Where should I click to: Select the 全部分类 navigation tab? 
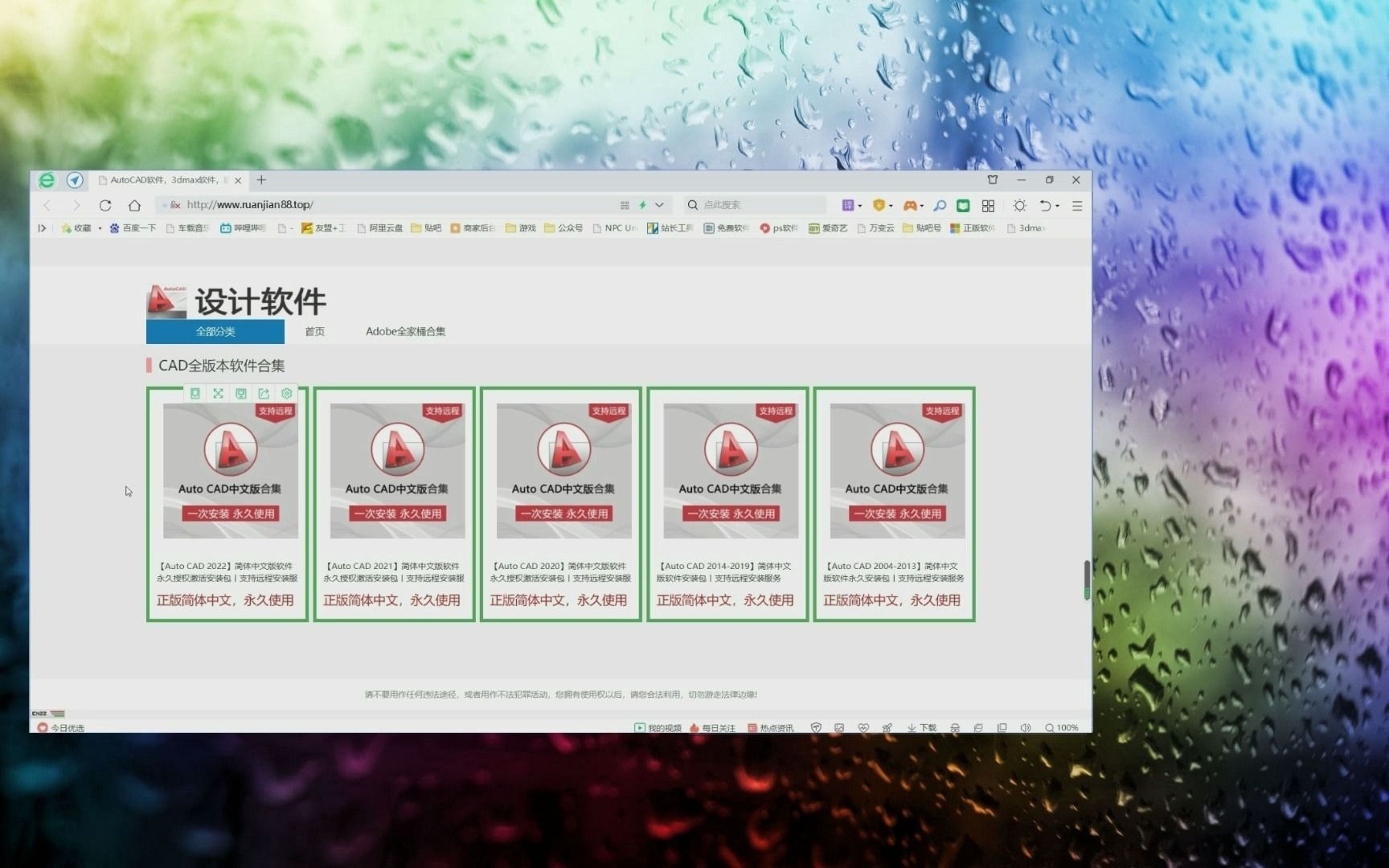point(215,331)
